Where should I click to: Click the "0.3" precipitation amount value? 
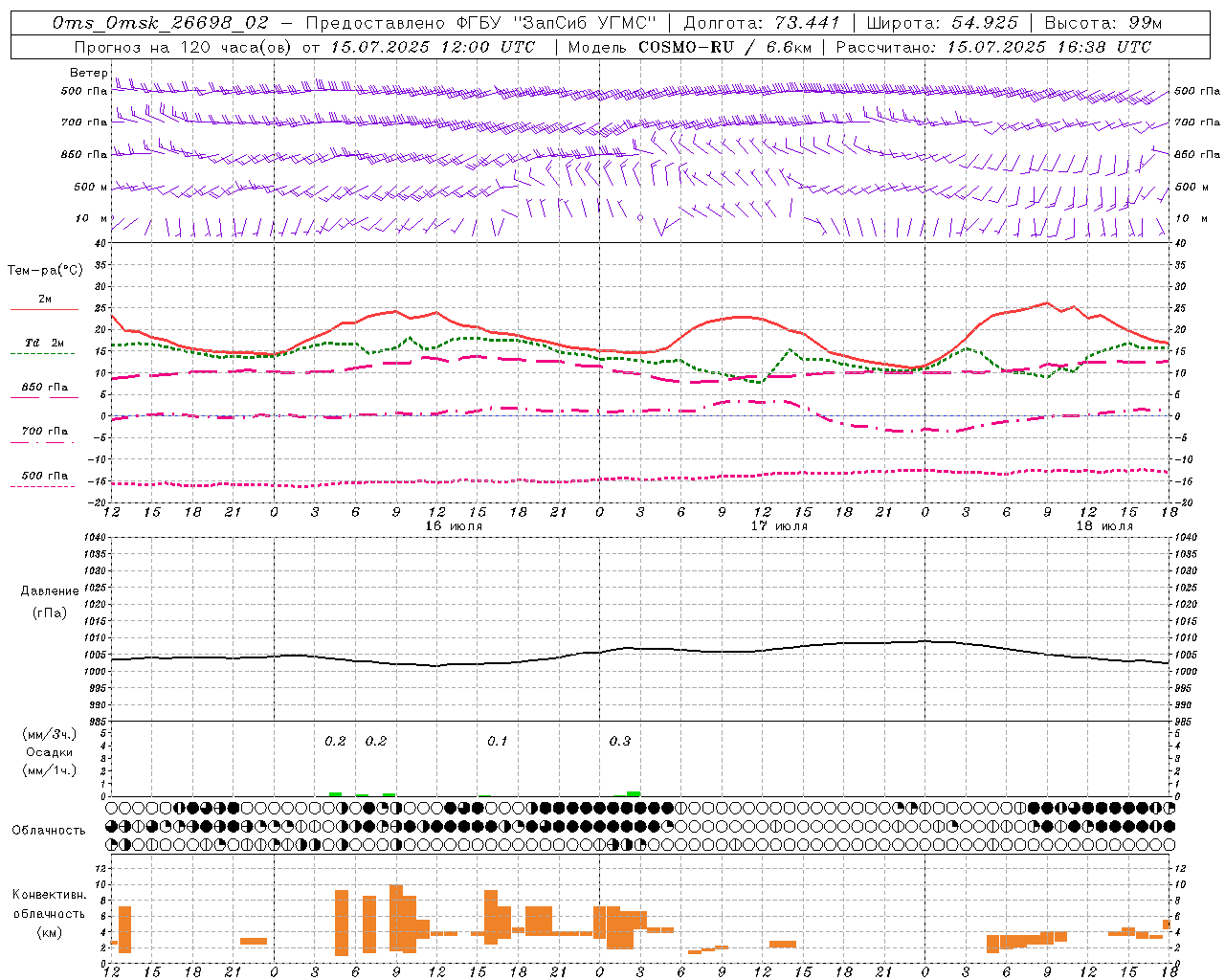[620, 741]
